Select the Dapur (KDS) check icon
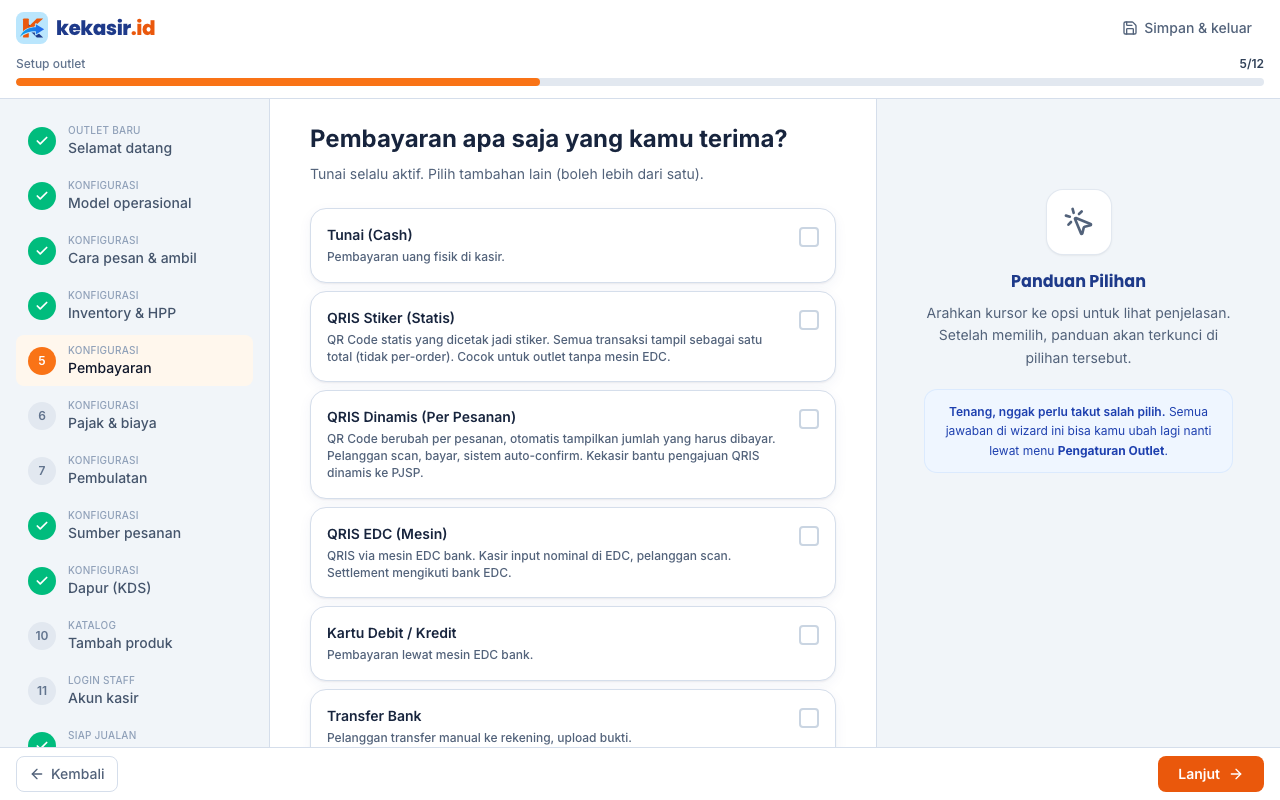1280x800 pixels. click(x=42, y=581)
